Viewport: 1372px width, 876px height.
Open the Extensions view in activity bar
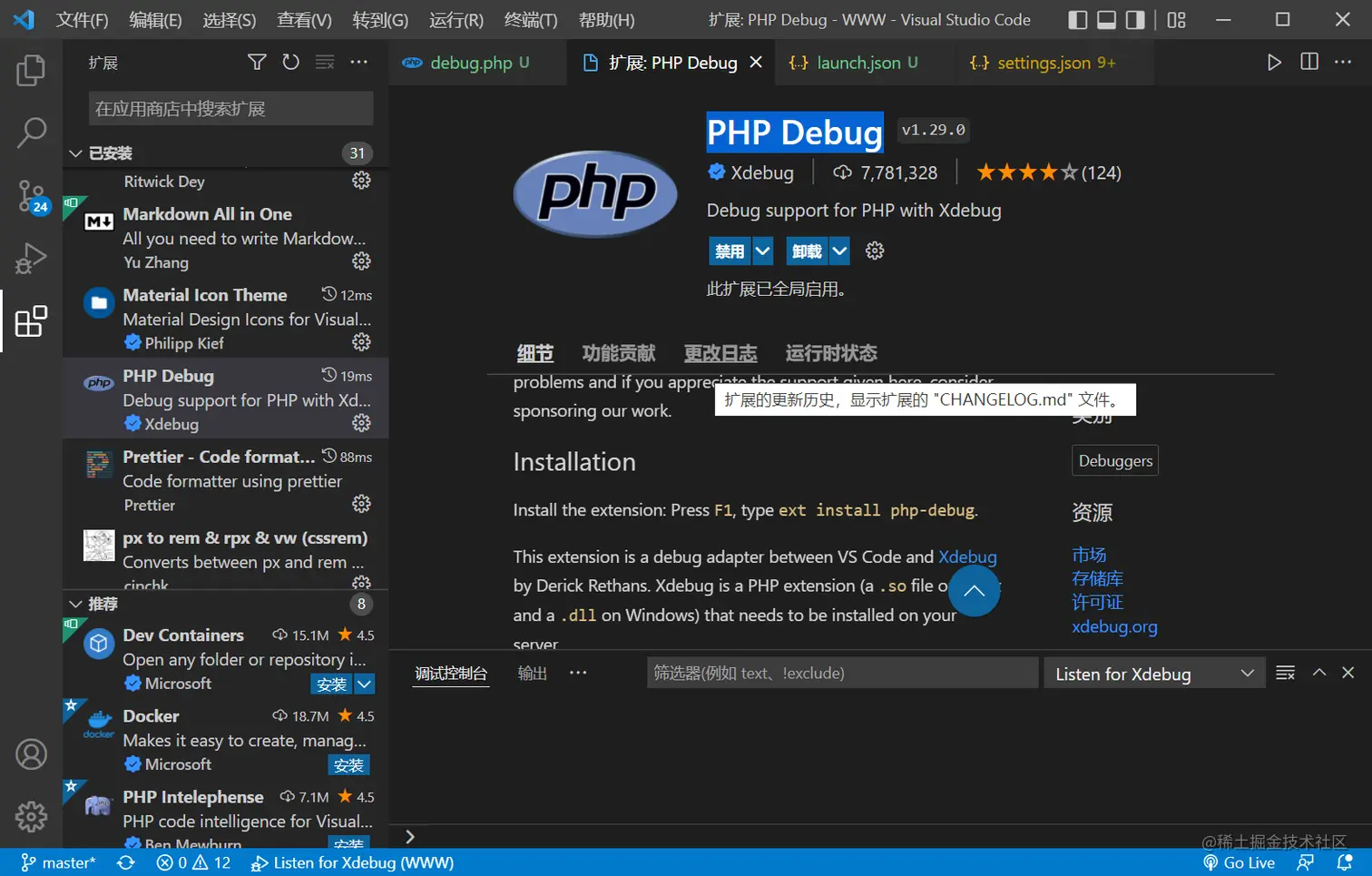click(x=31, y=321)
